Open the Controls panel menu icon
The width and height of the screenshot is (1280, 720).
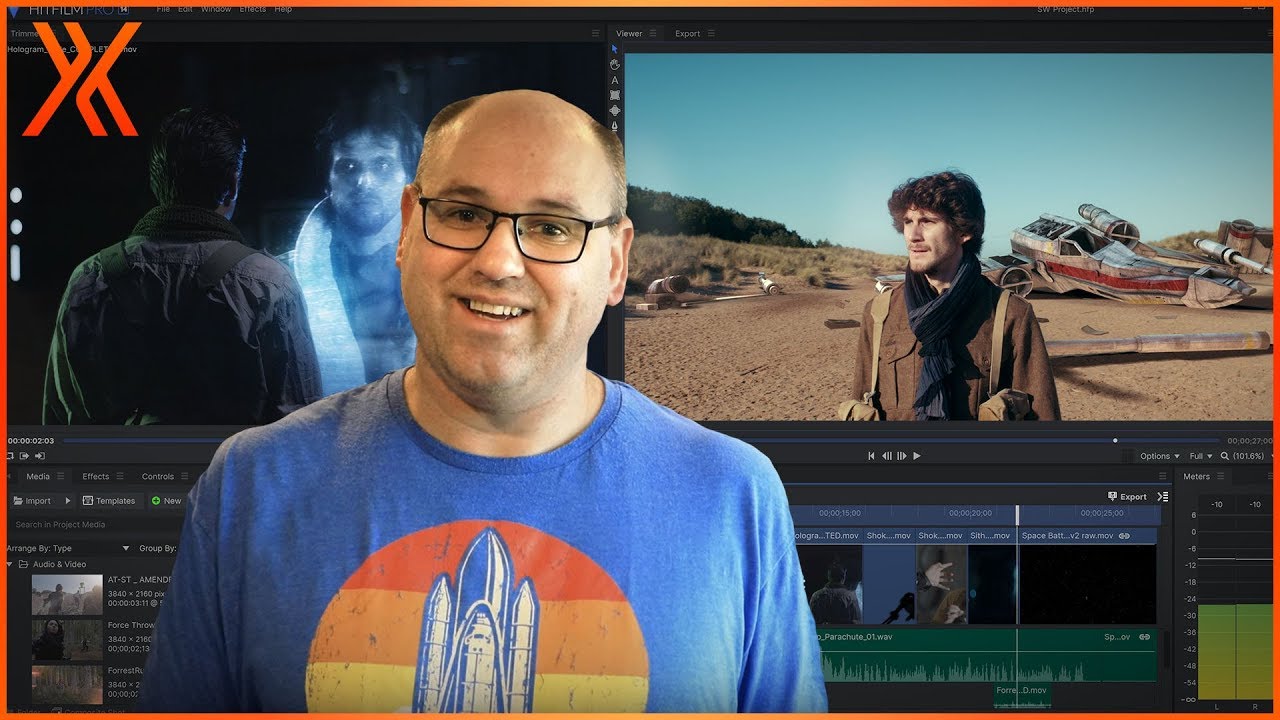[185, 476]
